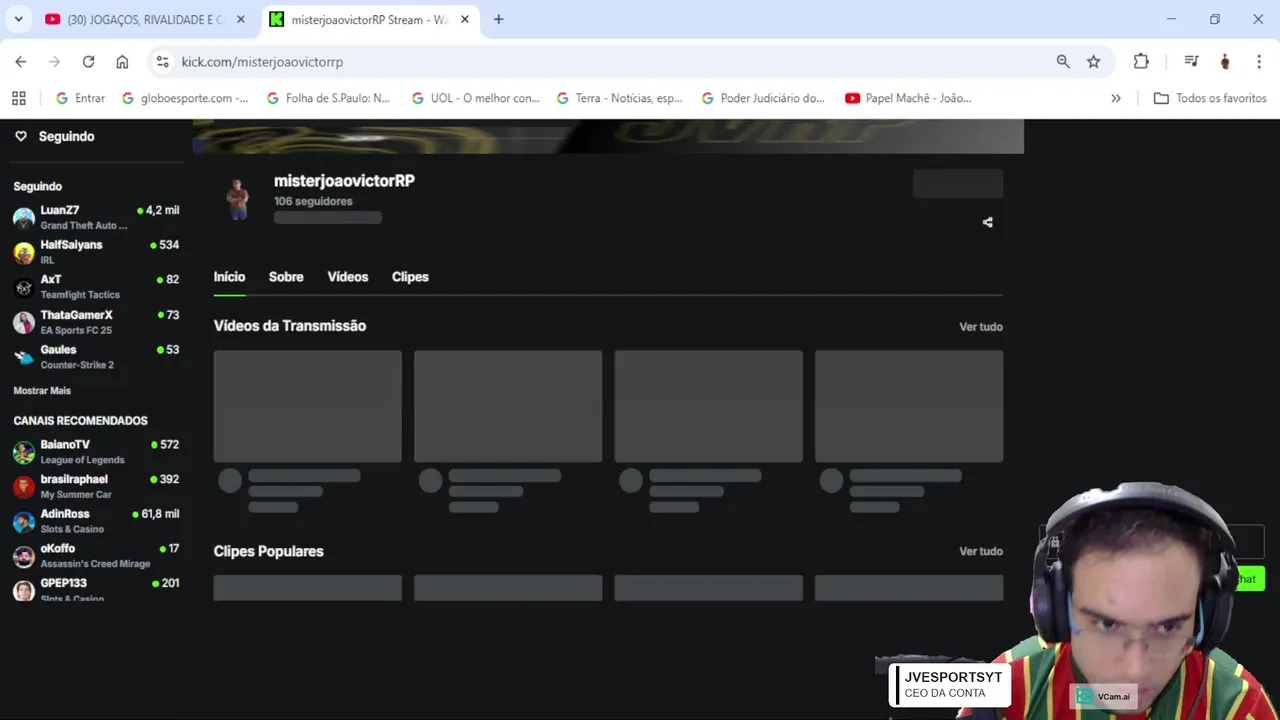Click the zoom magnifier in address bar

pos(1063,62)
